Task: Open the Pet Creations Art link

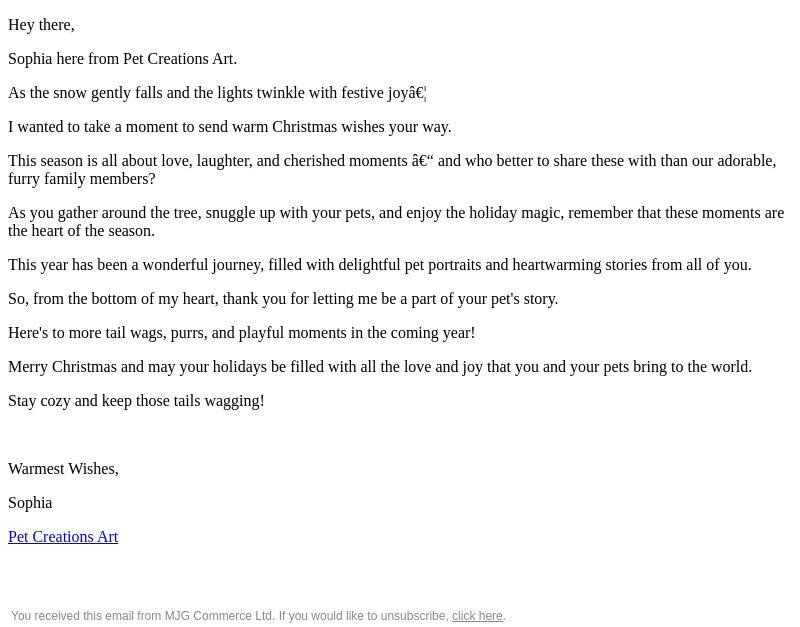Action: coord(63,537)
